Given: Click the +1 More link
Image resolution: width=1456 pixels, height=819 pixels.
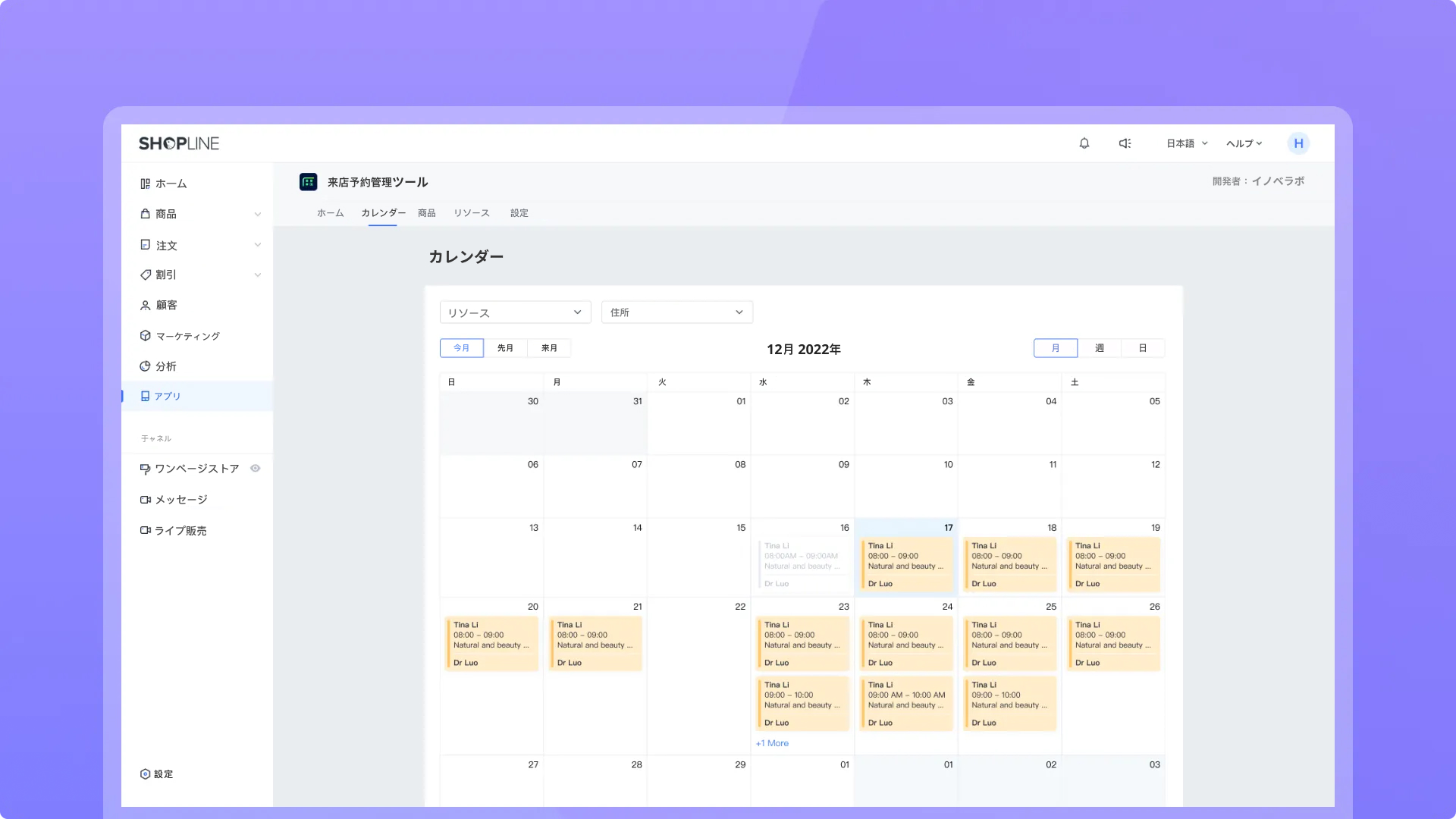Looking at the screenshot, I should (x=772, y=743).
